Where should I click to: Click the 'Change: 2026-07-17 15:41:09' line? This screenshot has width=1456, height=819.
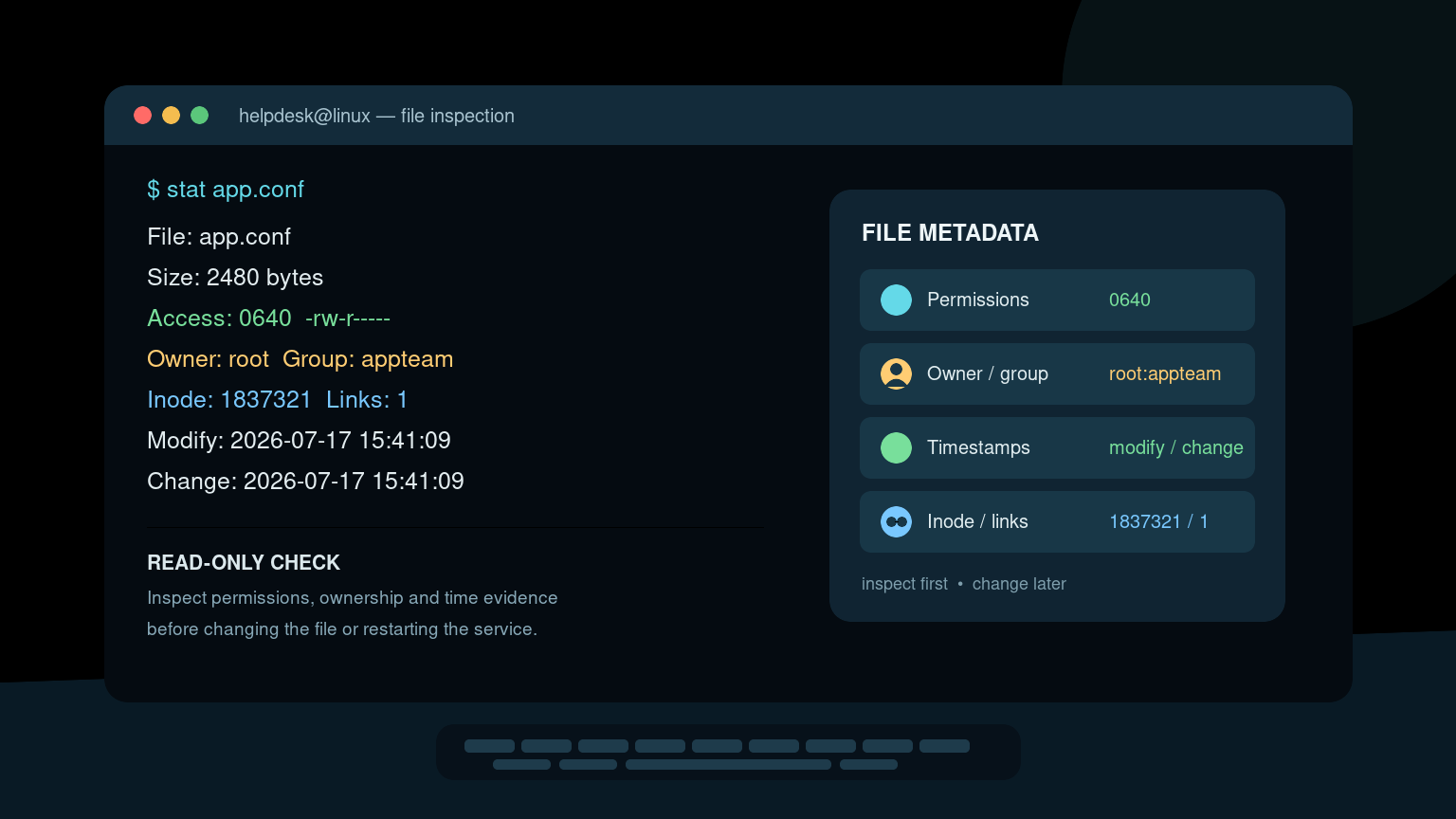306,482
